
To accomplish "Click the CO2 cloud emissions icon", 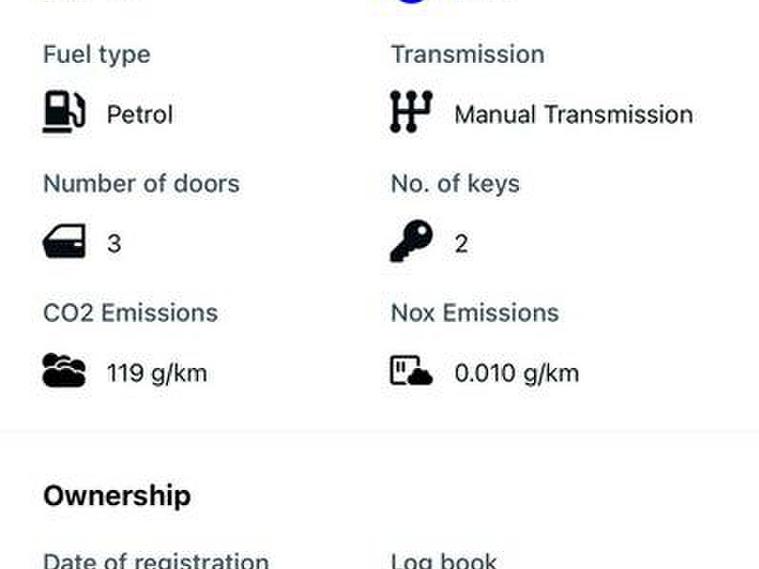I will coord(64,372).
